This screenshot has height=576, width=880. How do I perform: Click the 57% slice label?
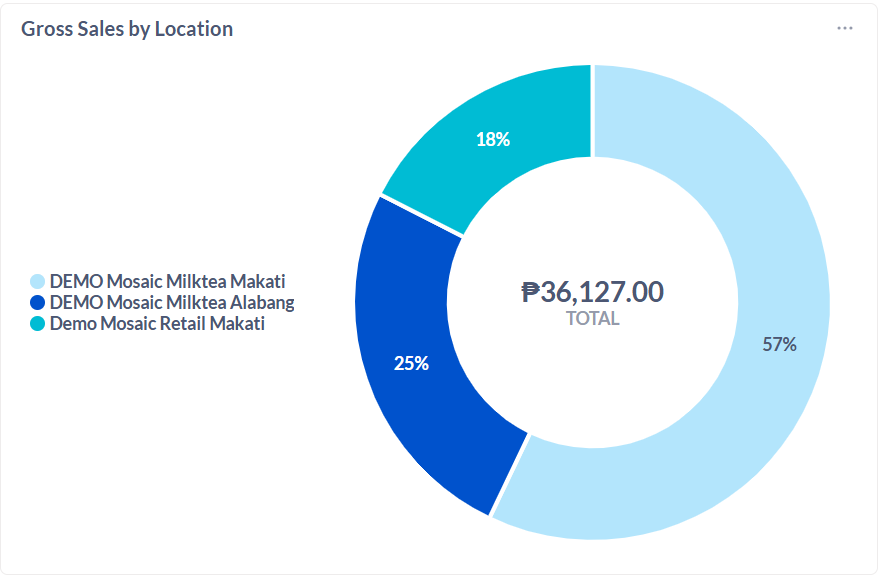779,345
